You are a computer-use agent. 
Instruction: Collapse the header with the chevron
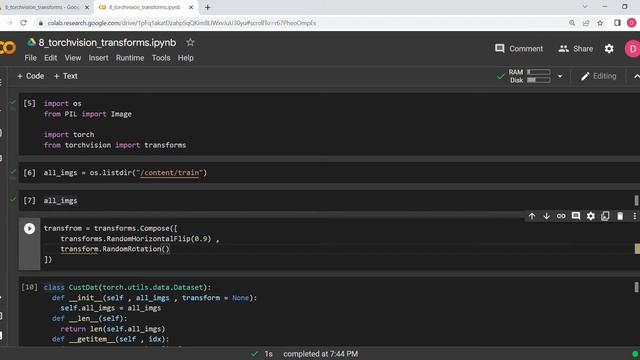coord(636,76)
